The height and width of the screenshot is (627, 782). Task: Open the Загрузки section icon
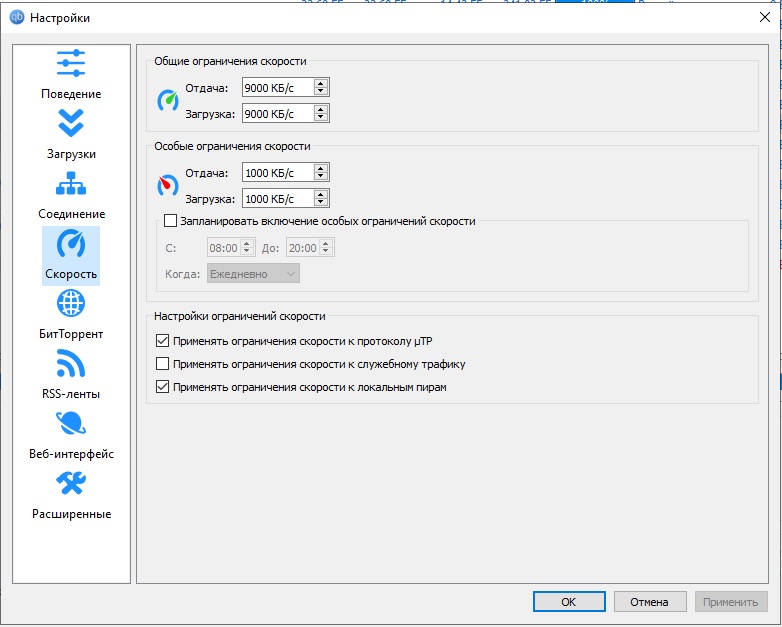point(71,123)
